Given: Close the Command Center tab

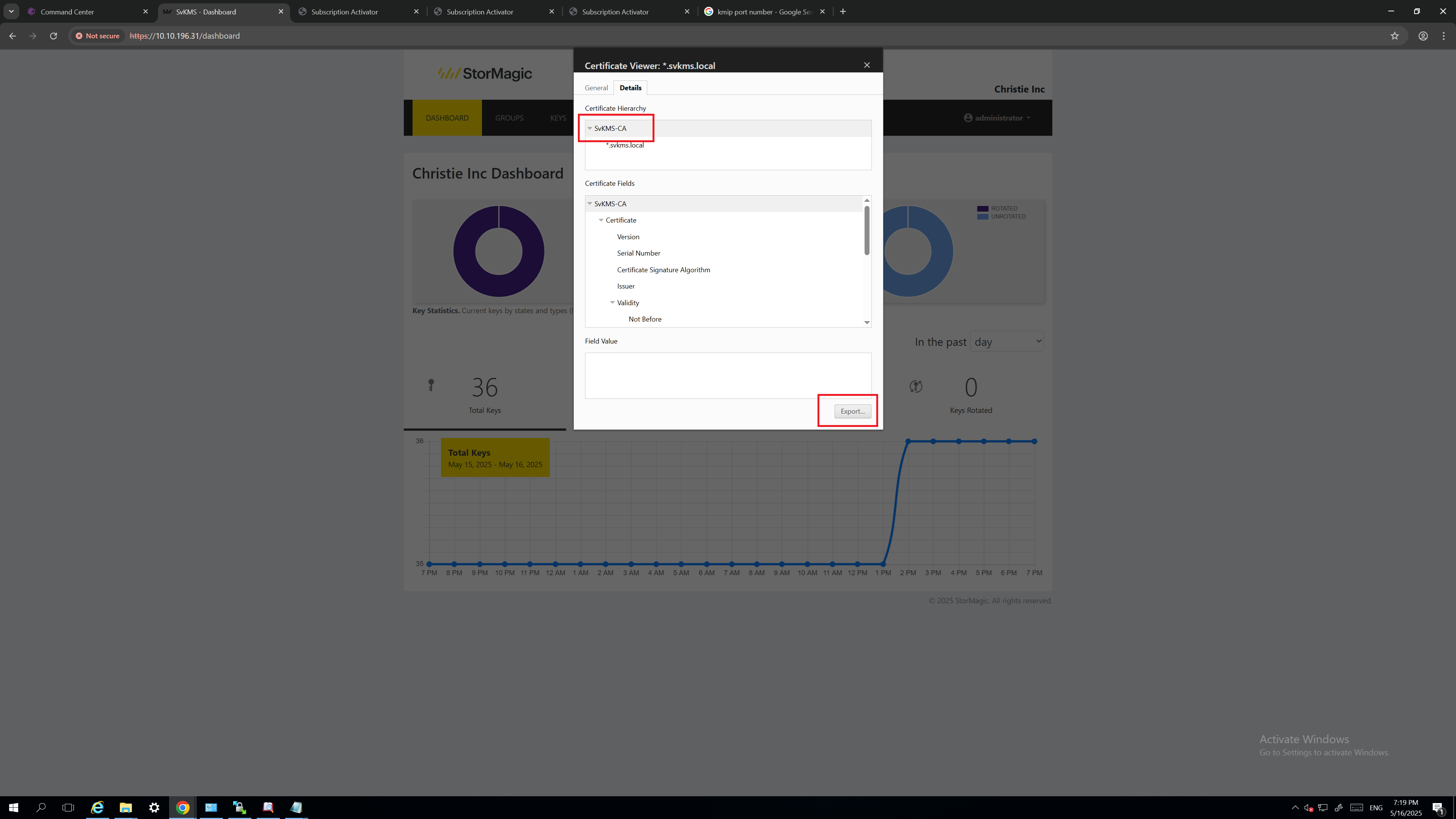Looking at the screenshot, I should click(145, 11).
